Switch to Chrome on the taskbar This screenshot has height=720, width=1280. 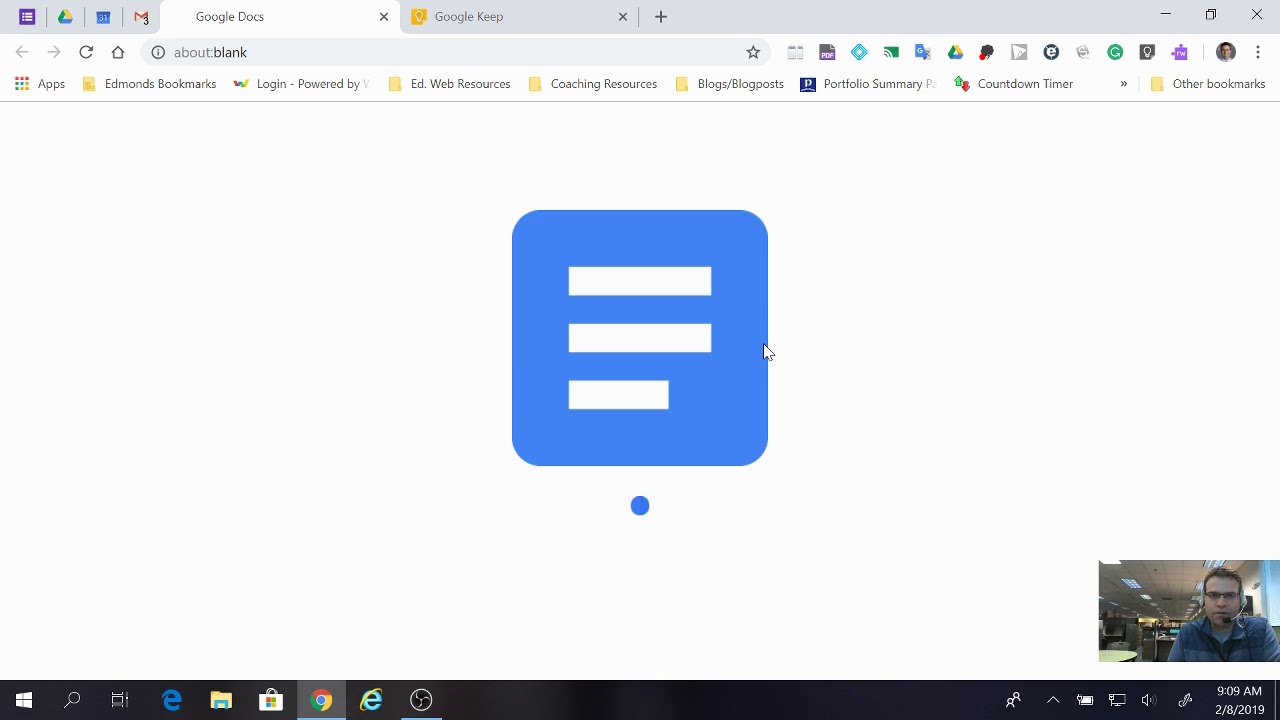[x=321, y=700]
